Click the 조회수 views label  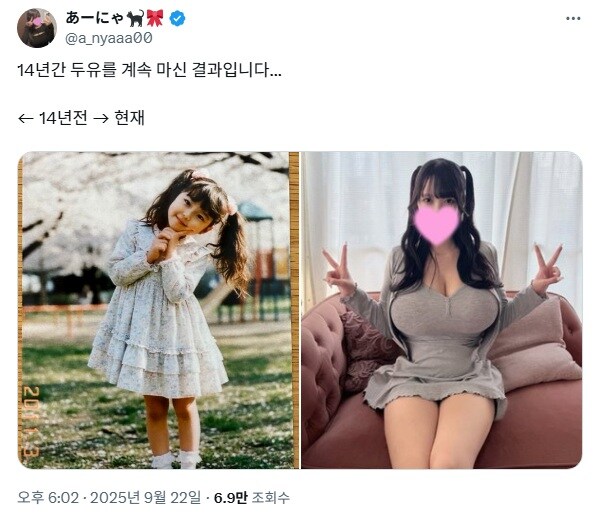[271, 497]
